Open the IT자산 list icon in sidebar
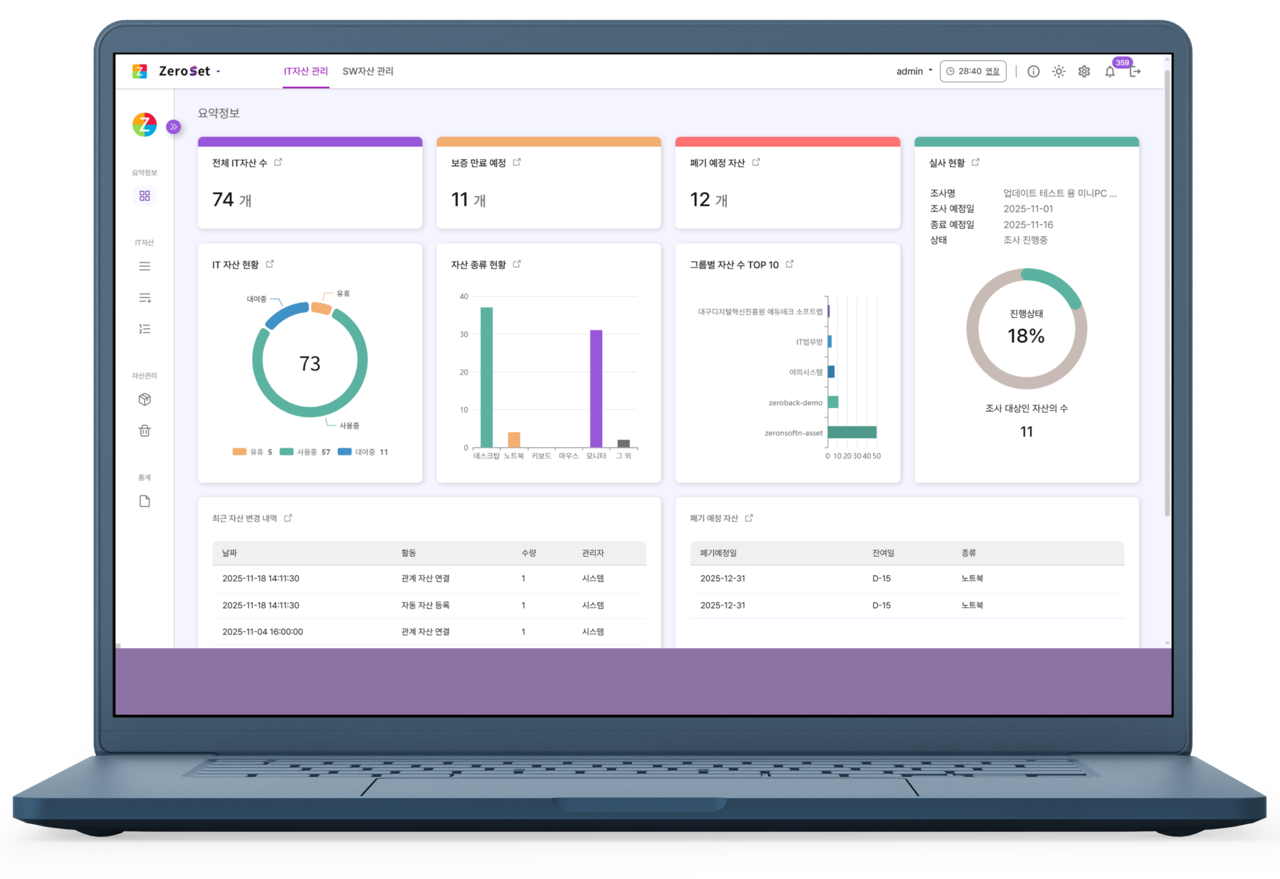1280x879 pixels. click(x=145, y=267)
